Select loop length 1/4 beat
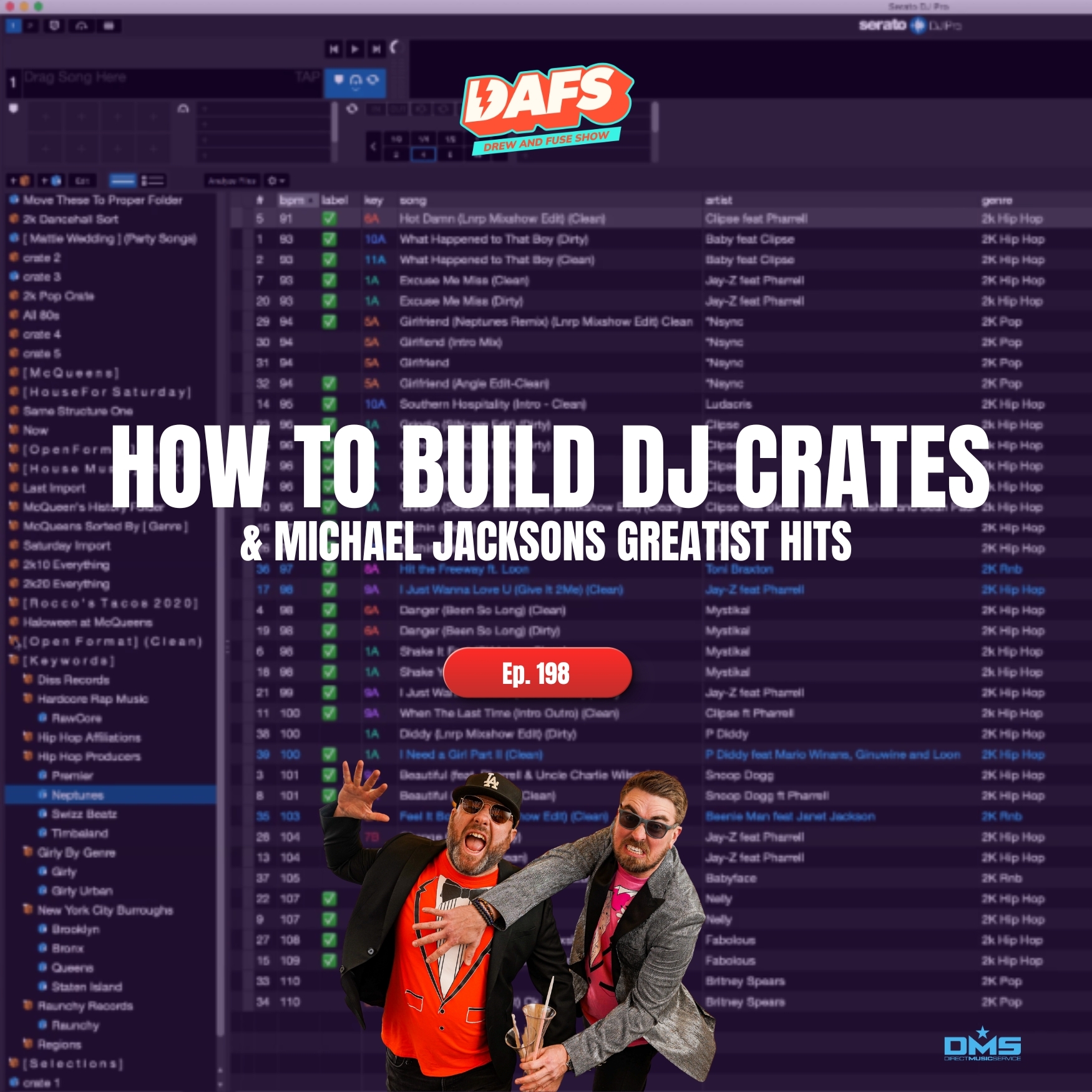The width and height of the screenshot is (1092, 1092). [424, 139]
